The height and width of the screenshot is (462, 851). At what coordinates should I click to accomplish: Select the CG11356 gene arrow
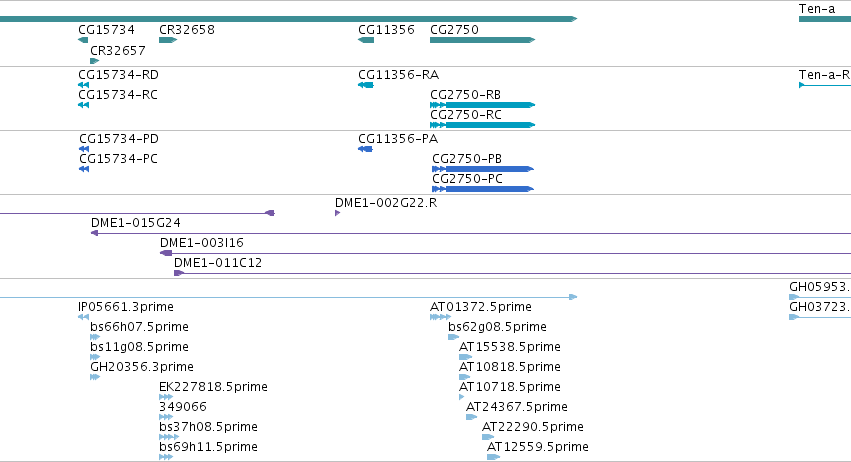[x=366, y=40]
